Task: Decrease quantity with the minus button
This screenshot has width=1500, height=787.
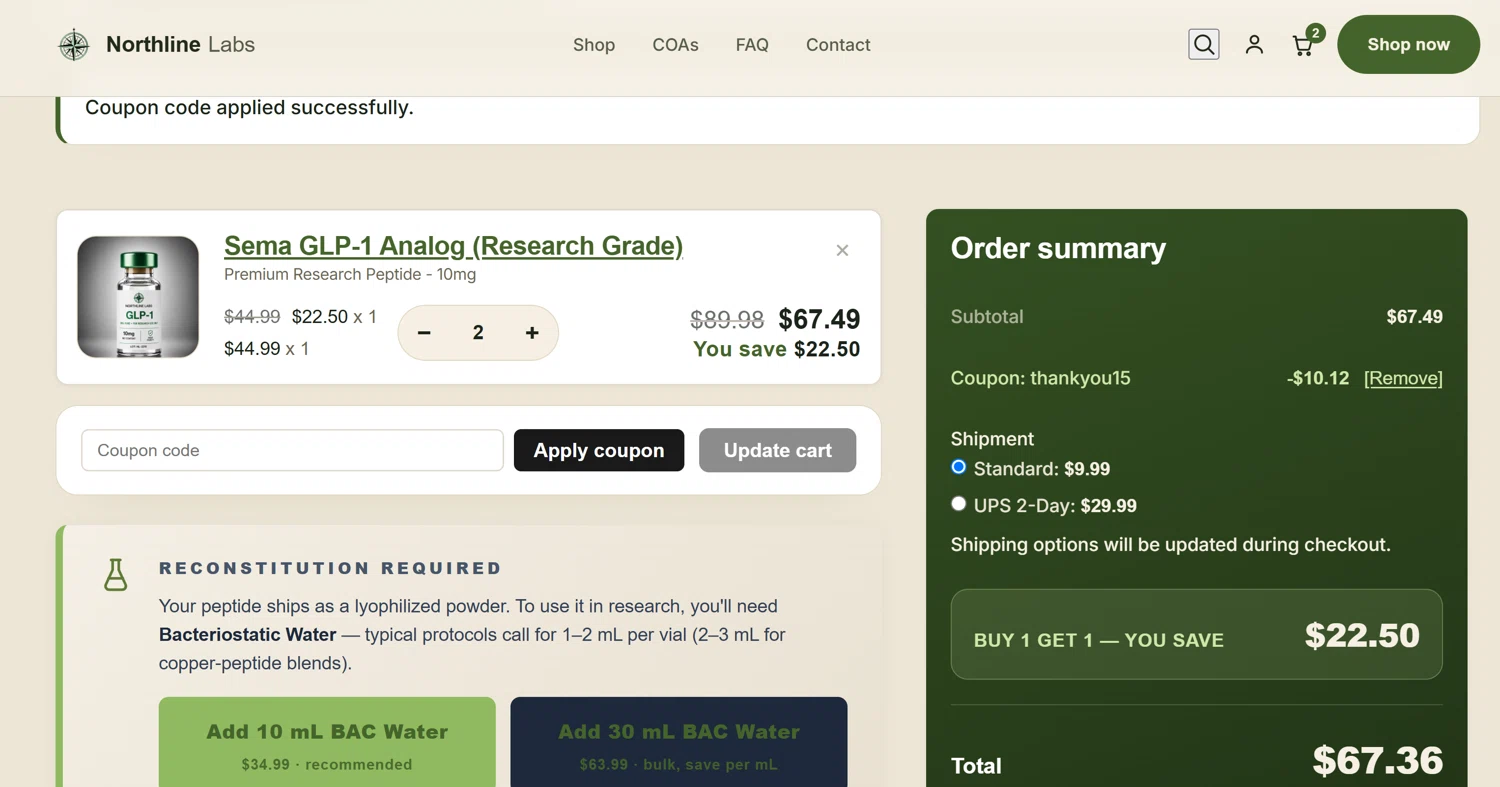Action: (x=424, y=333)
